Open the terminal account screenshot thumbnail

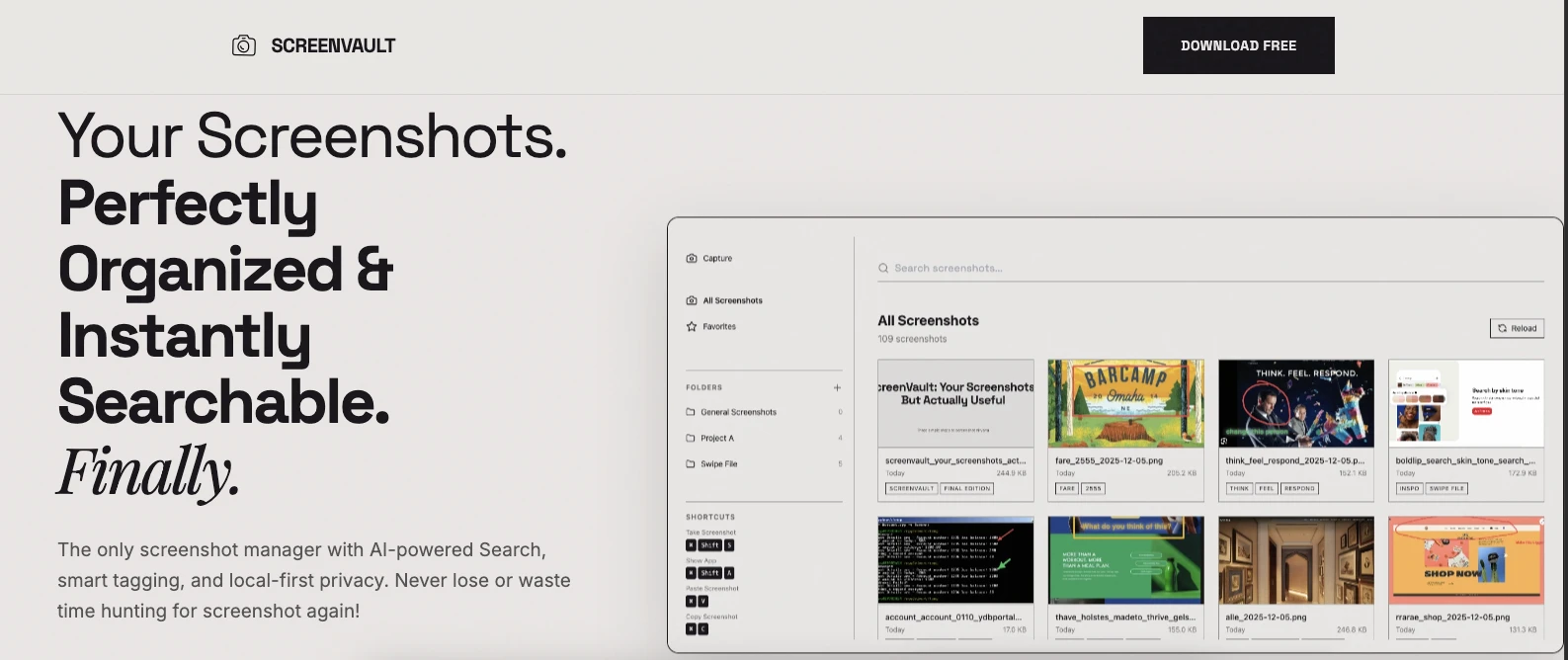[955, 559]
